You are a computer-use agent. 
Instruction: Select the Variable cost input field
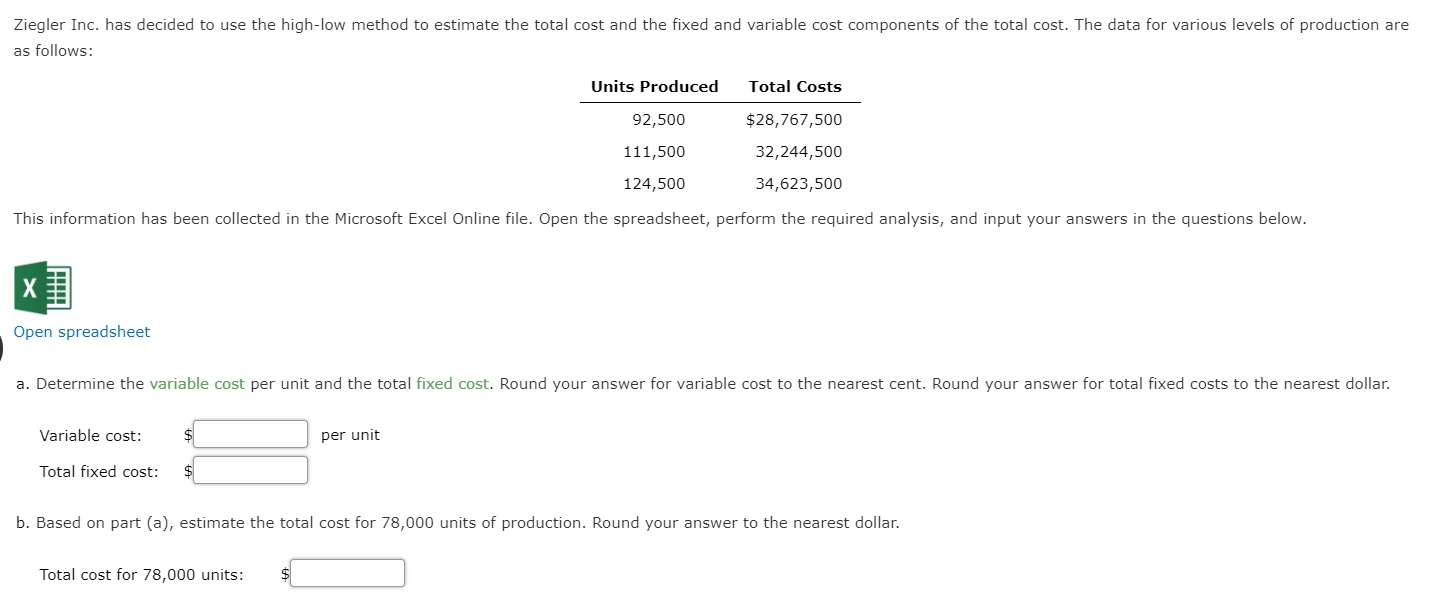coord(250,434)
